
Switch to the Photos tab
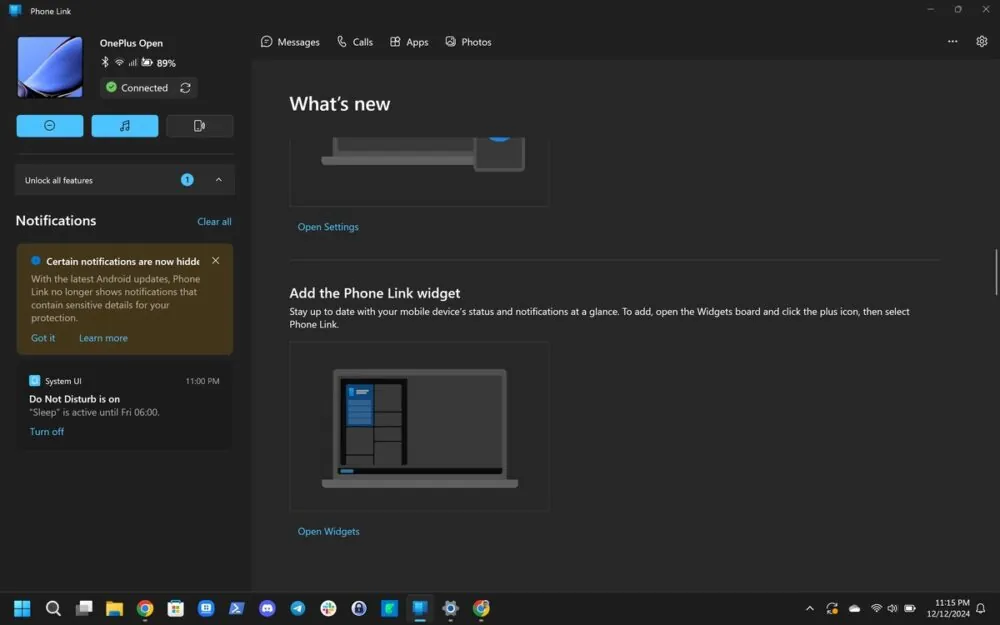point(468,41)
